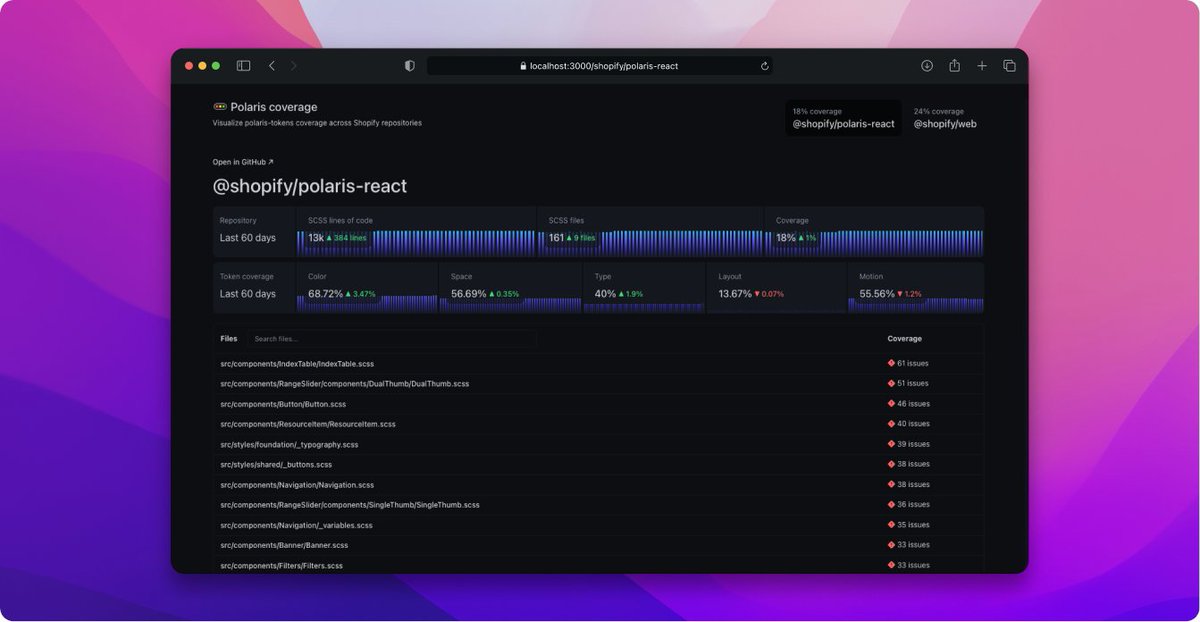Open ResourceItem.scss file row
The width and height of the screenshot is (1200, 622).
point(598,424)
